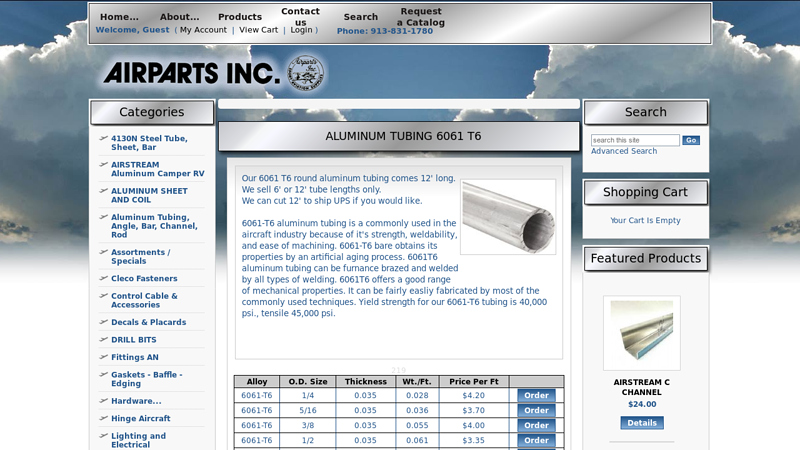Click the Phone: 913-831-1780 text
The height and width of the screenshot is (450, 800).
point(385,31)
